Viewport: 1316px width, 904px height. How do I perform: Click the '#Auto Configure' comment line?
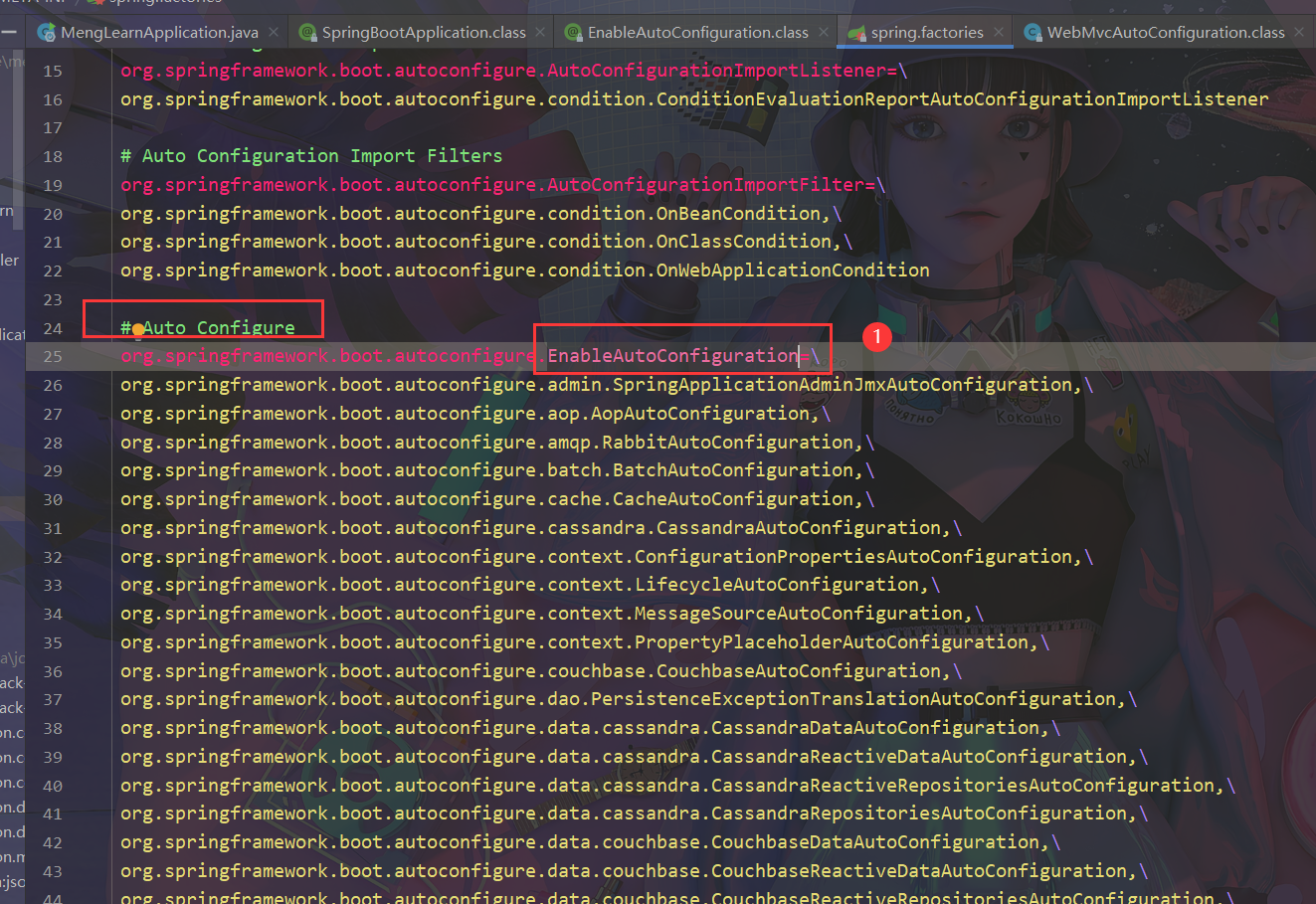click(x=208, y=328)
